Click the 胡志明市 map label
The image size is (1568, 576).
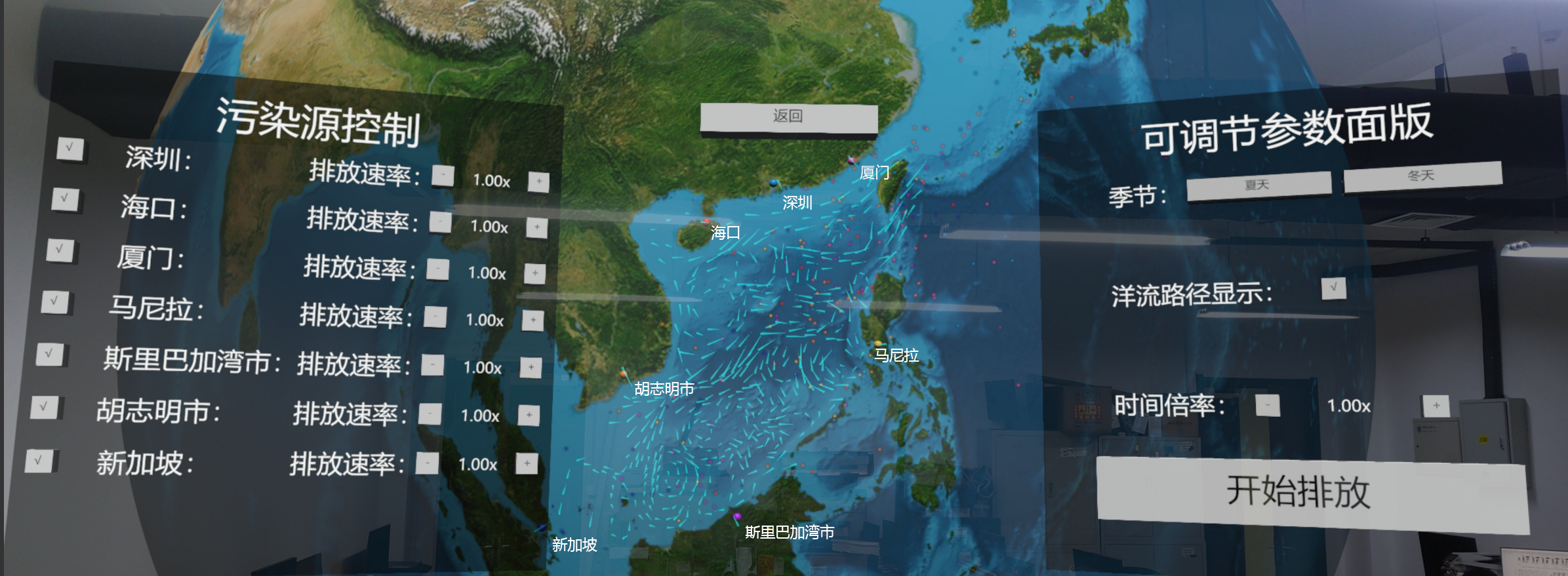(664, 389)
